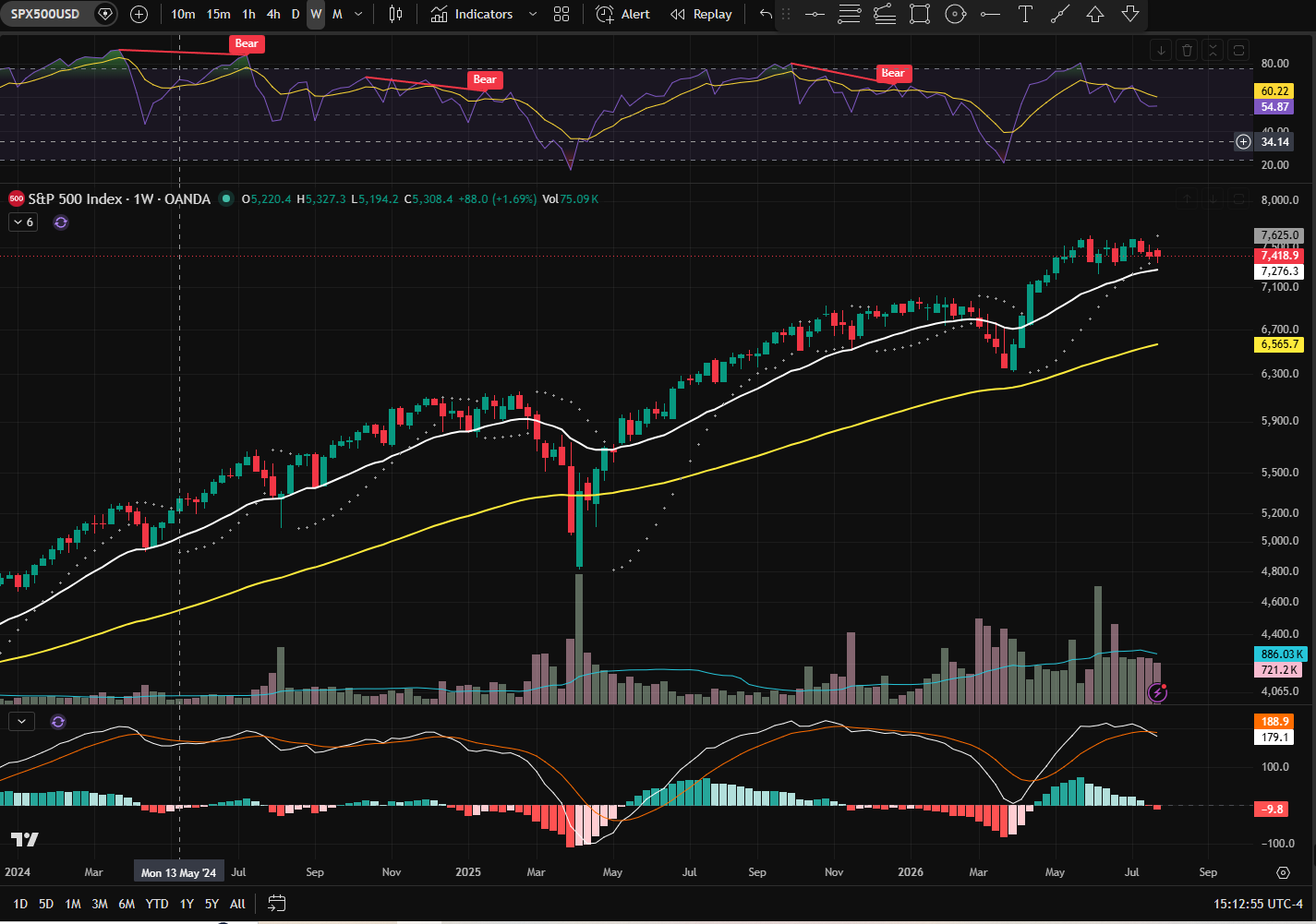The image size is (1316, 924).
Task: Click the yellow 6,565.7 moving average label
Action: pos(1279,344)
